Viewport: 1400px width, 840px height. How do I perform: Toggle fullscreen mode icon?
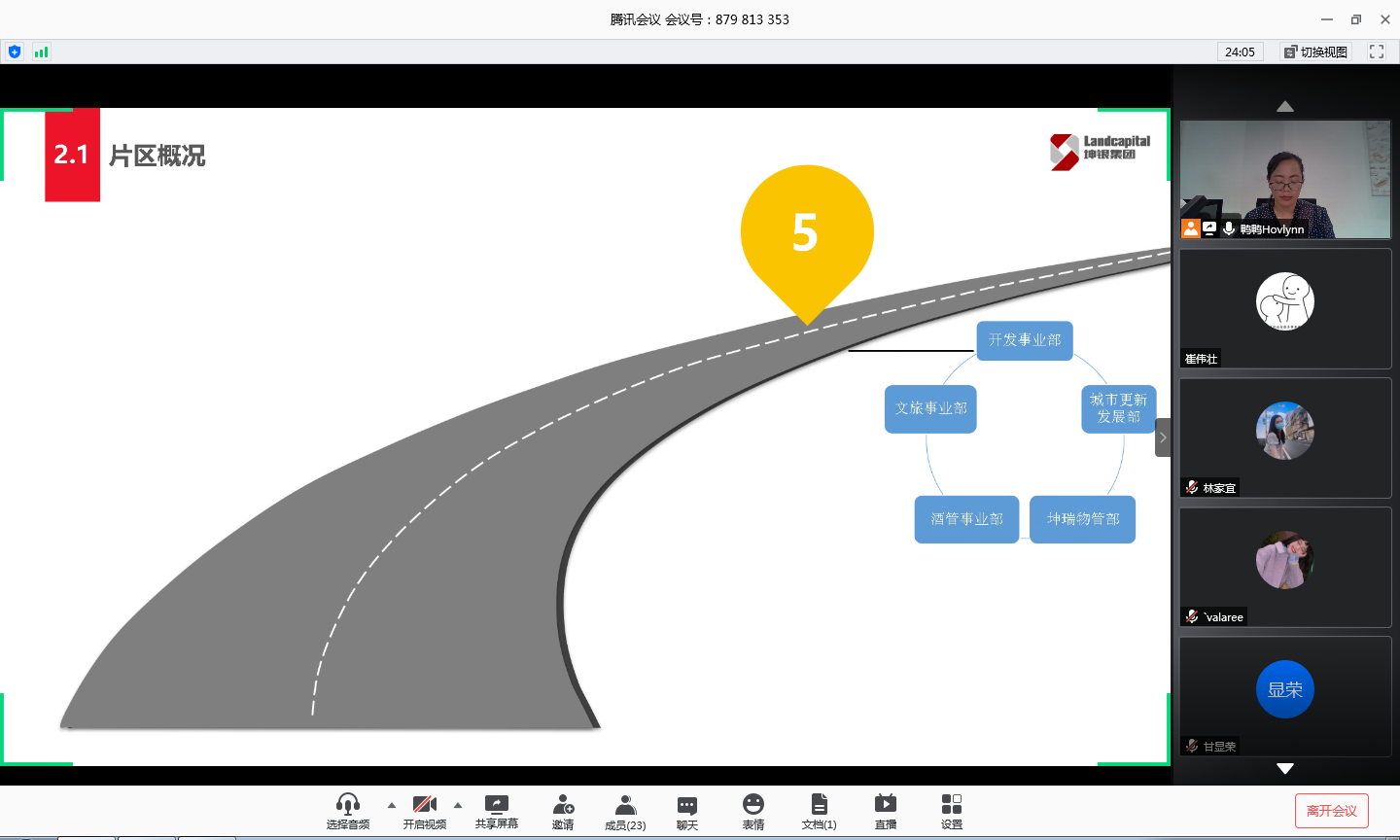(1377, 52)
